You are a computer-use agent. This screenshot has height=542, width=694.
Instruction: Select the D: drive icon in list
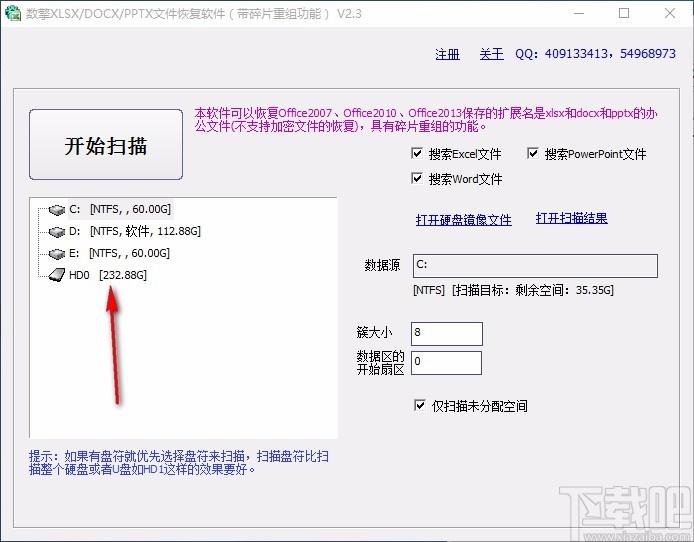57,231
